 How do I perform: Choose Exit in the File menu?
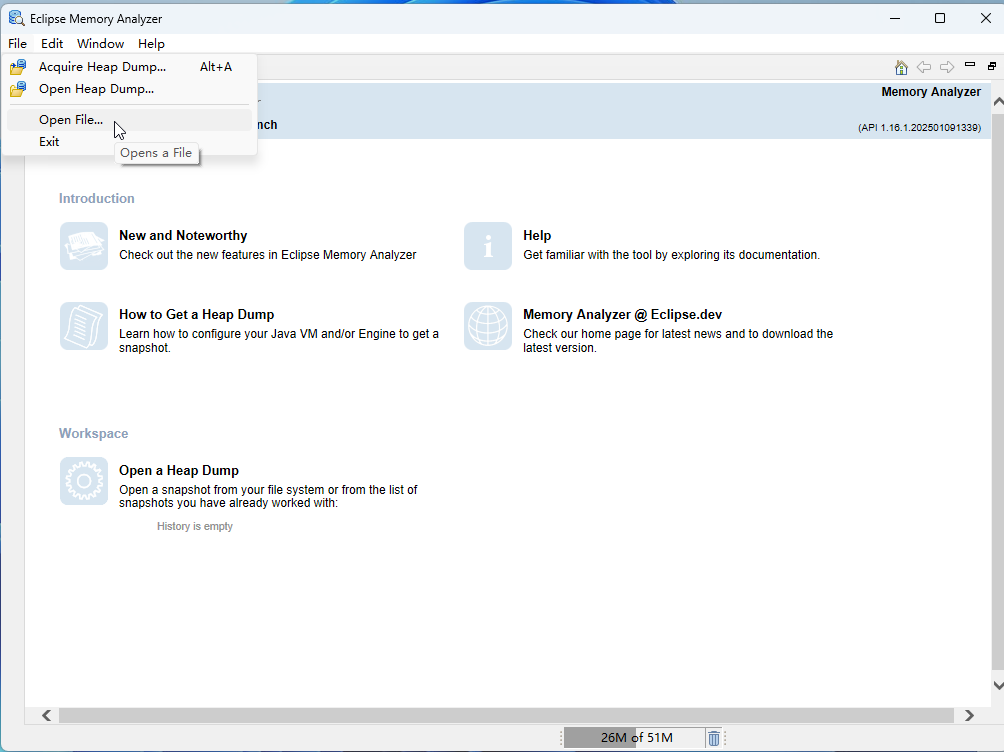pos(129,142)
